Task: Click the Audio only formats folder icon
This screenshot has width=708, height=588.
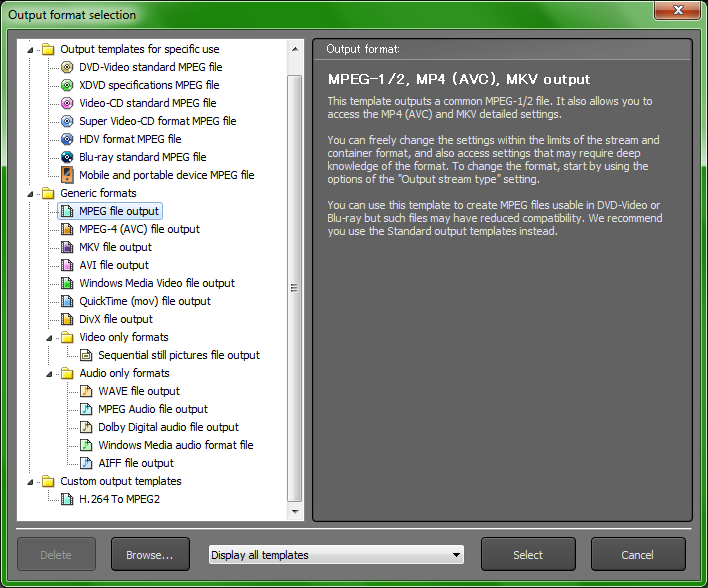Action: tap(67, 373)
